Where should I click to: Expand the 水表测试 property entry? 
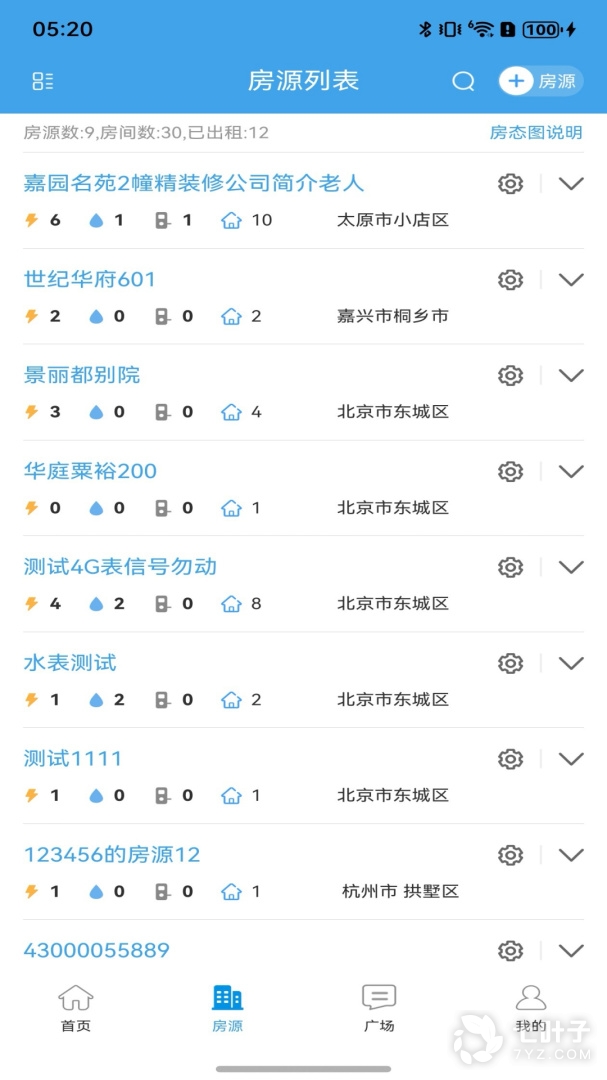click(x=571, y=662)
